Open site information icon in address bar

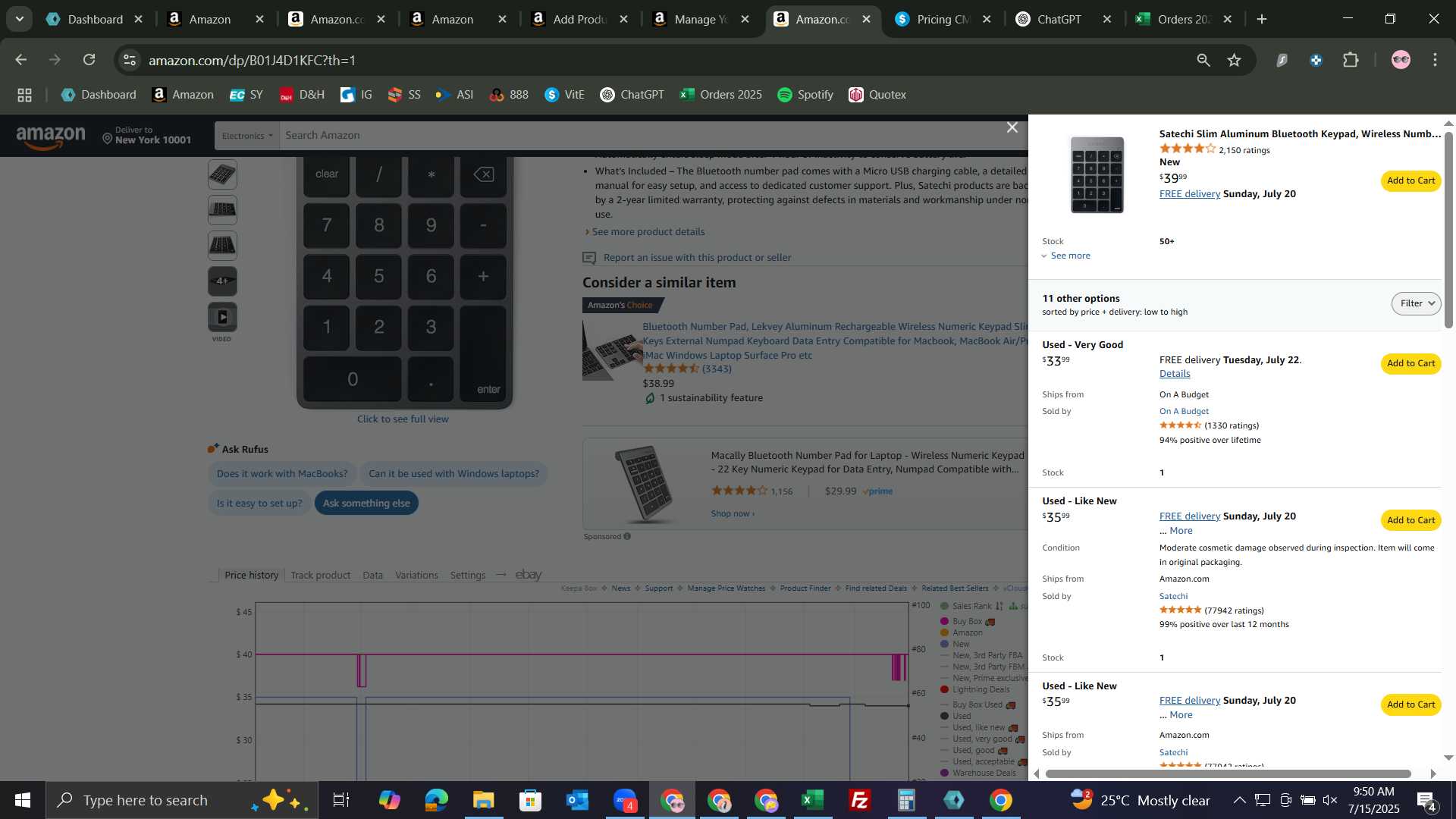coord(130,60)
